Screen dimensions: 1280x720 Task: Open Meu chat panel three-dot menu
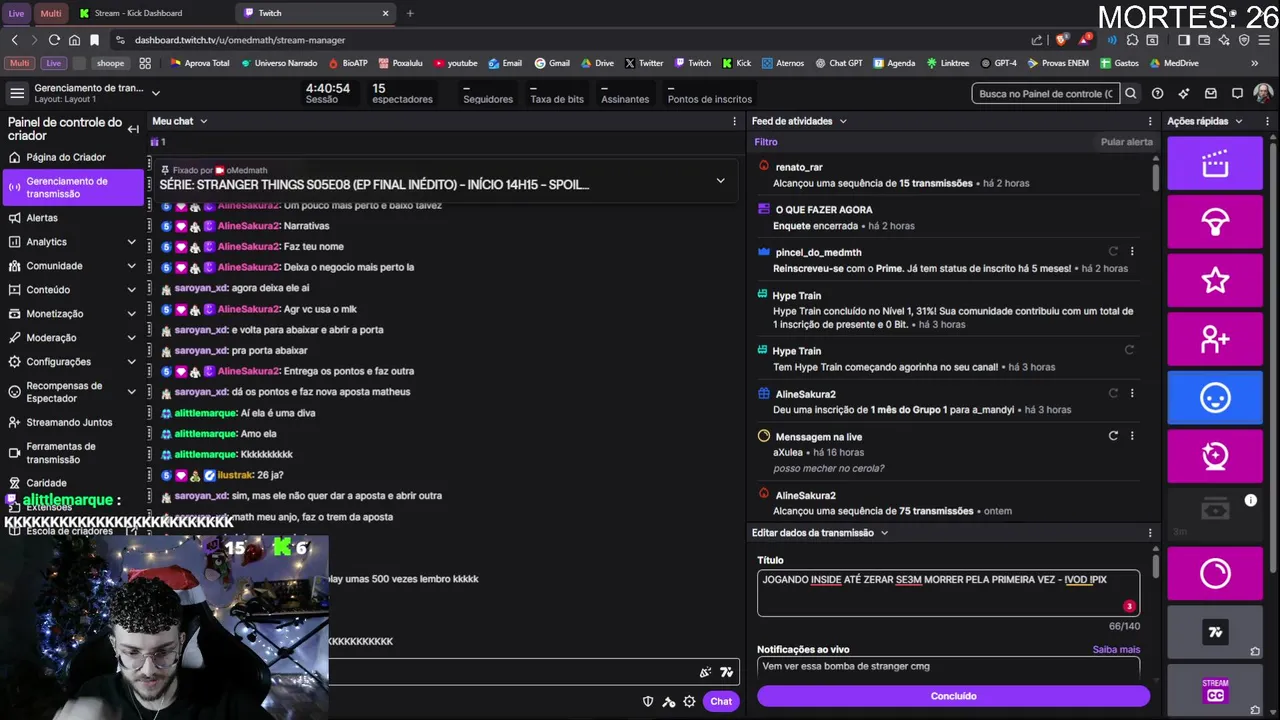pyautogui.click(x=735, y=121)
